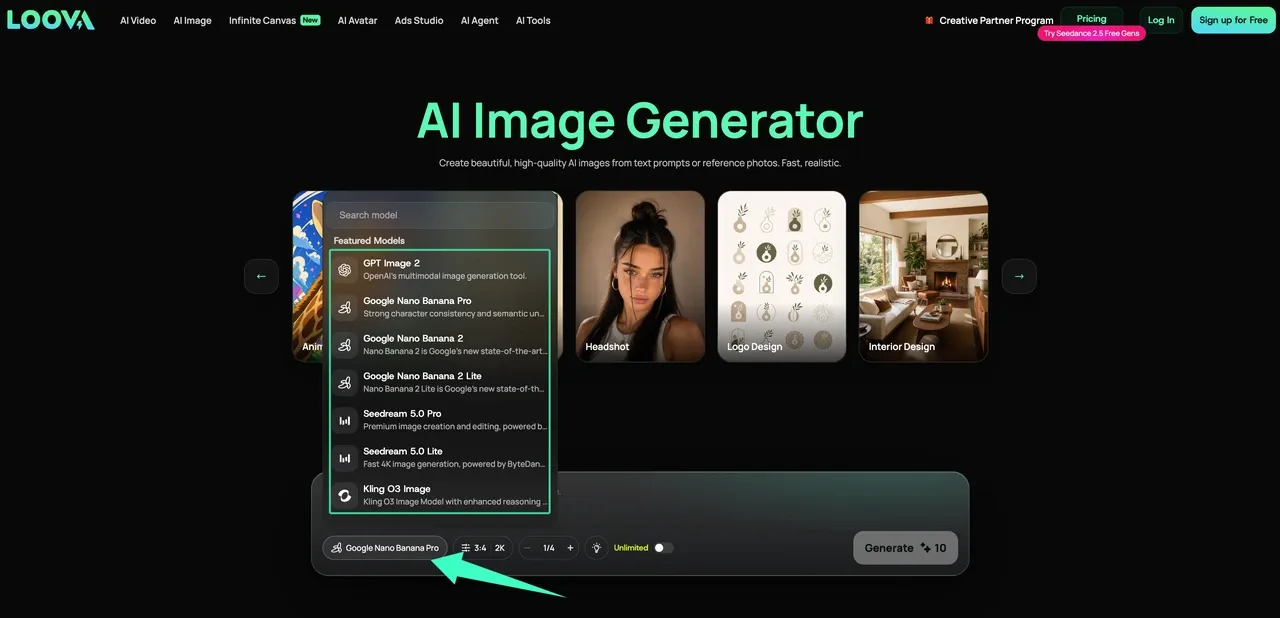Open Creative Partner Program link

(996, 20)
